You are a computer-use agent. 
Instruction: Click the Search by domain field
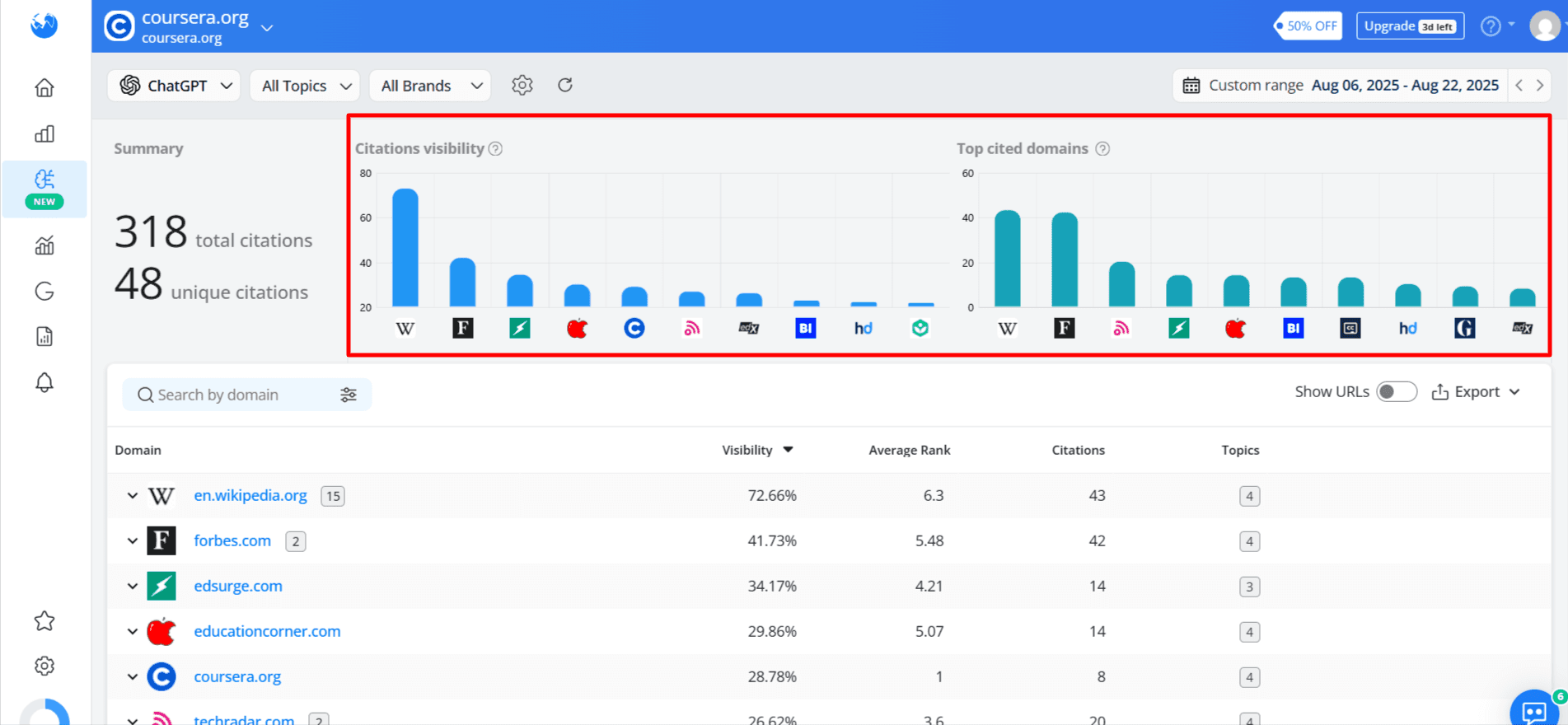pos(246,395)
